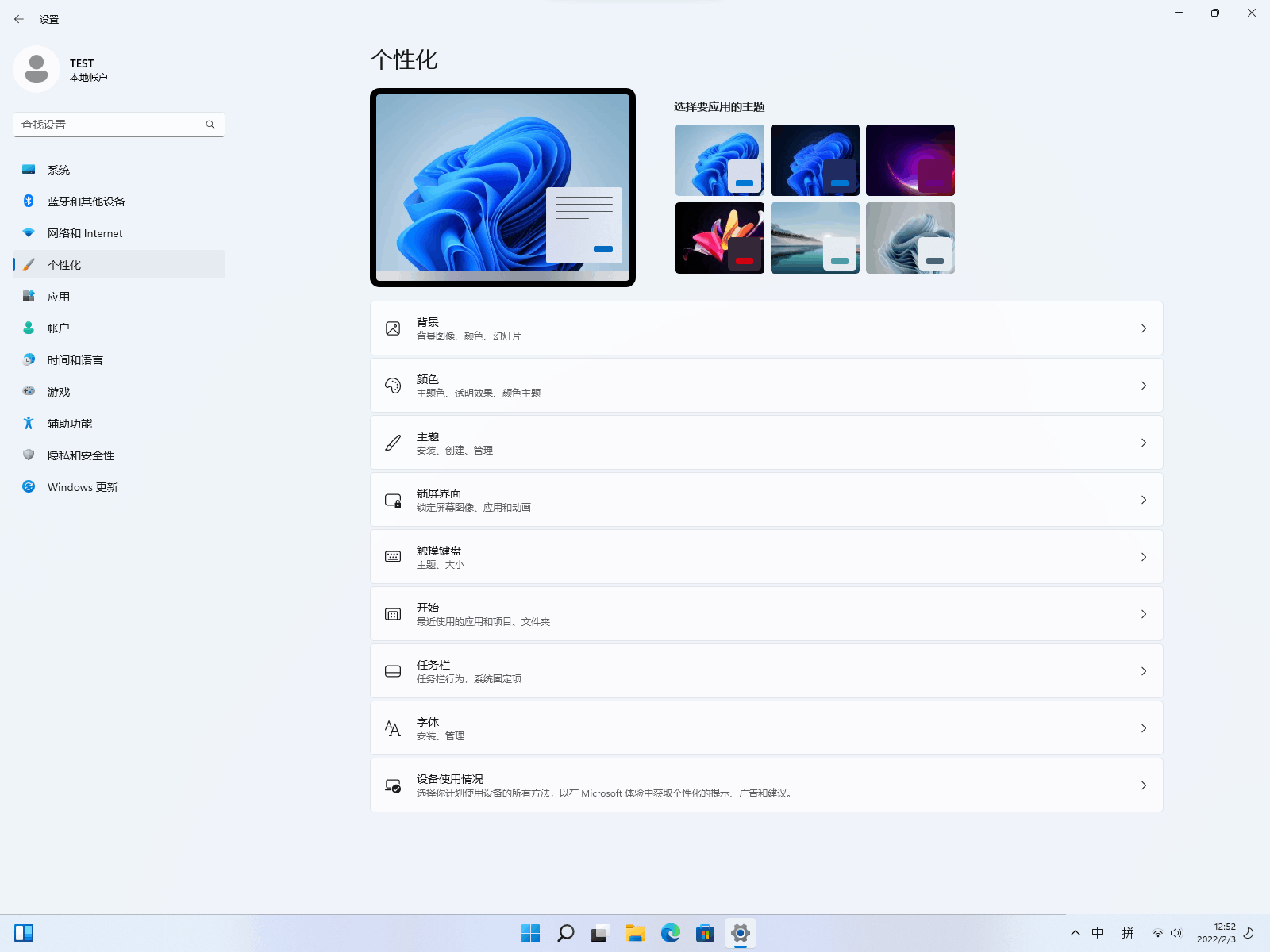Select 网络和 Internet in sidebar
1270x952 pixels.
pos(119,233)
